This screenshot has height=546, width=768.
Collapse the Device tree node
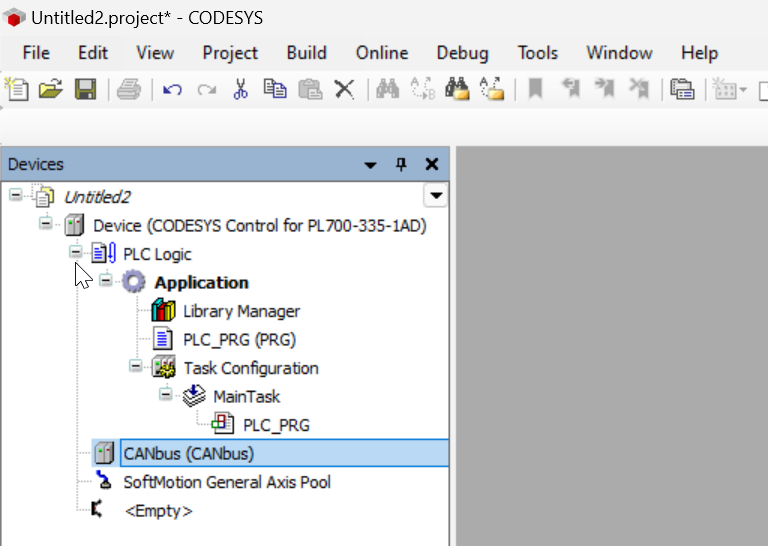pyautogui.click(x=46, y=224)
